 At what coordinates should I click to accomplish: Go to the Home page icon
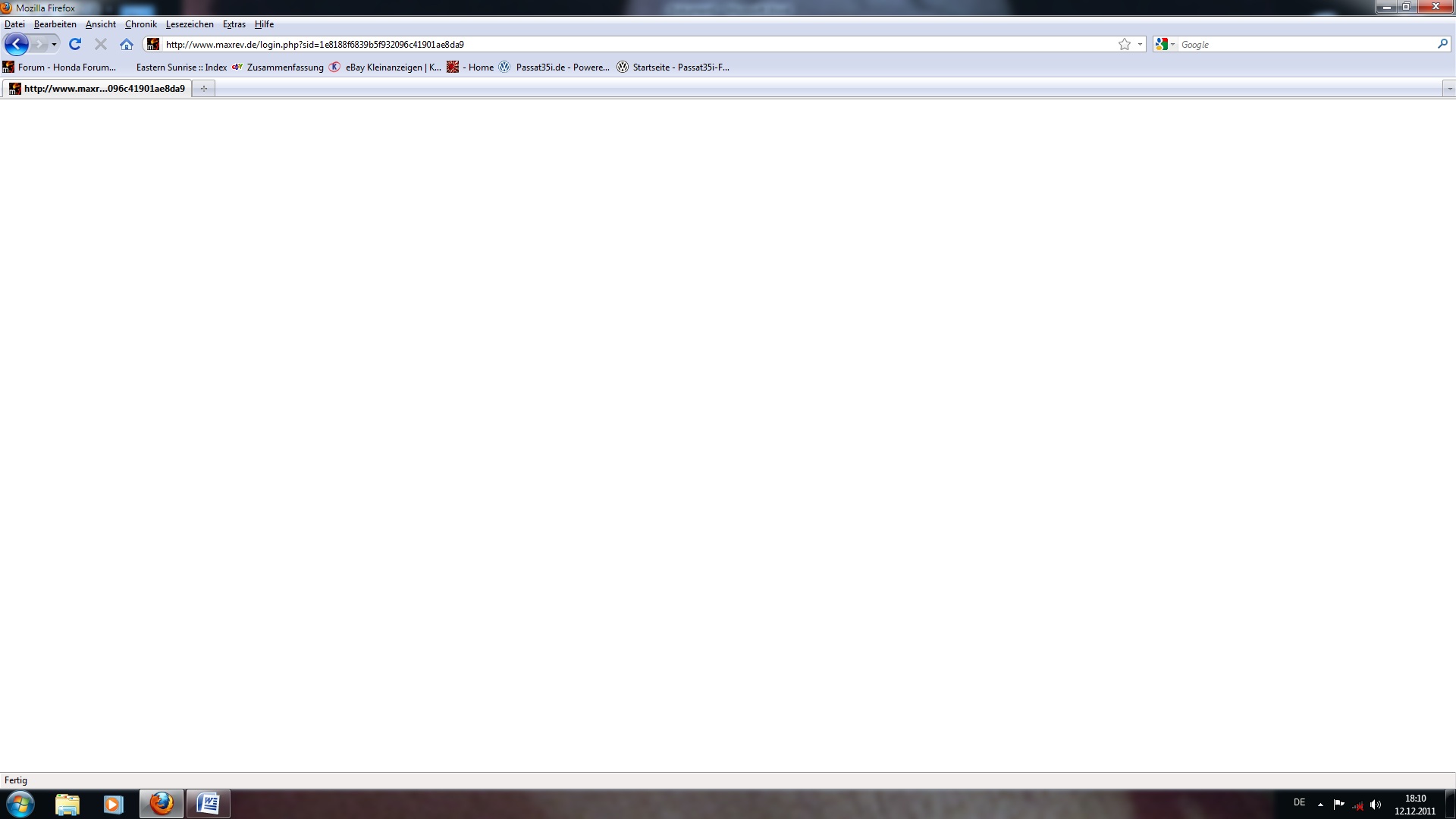pos(127,44)
